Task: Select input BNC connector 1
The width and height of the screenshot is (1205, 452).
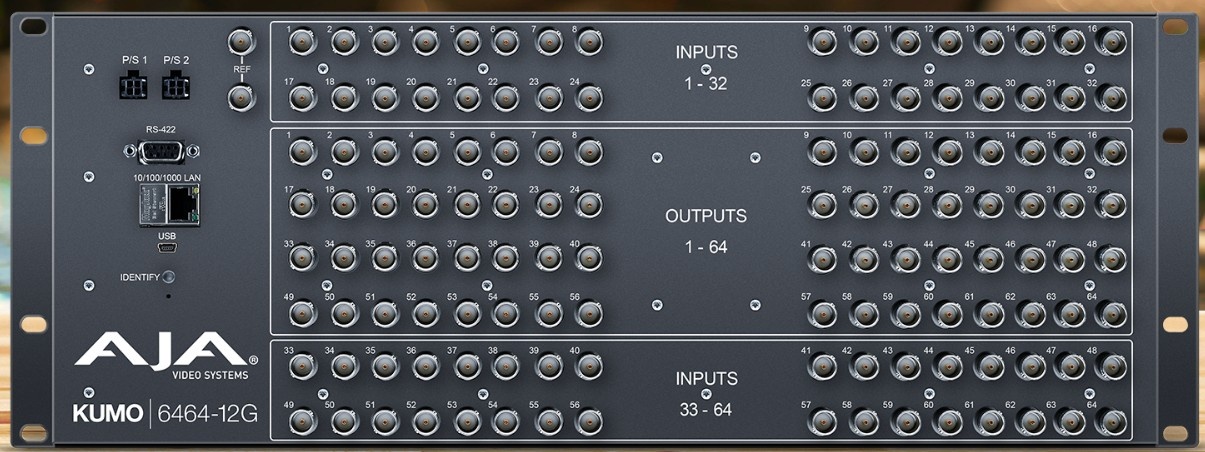Action: (302, 42)
